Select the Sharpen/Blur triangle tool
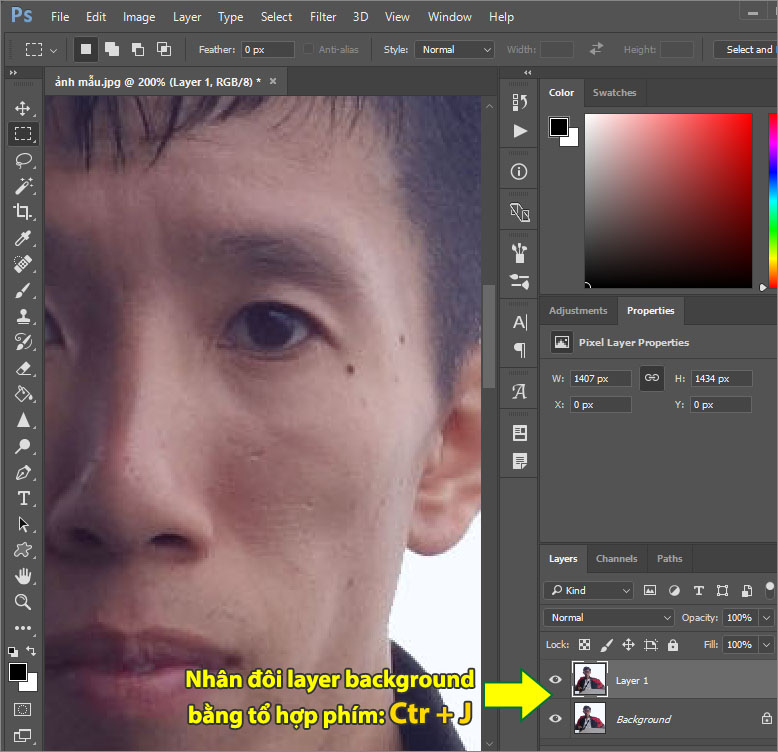The width and height of the screenshot is (778, 752). [x=22, y=421]
